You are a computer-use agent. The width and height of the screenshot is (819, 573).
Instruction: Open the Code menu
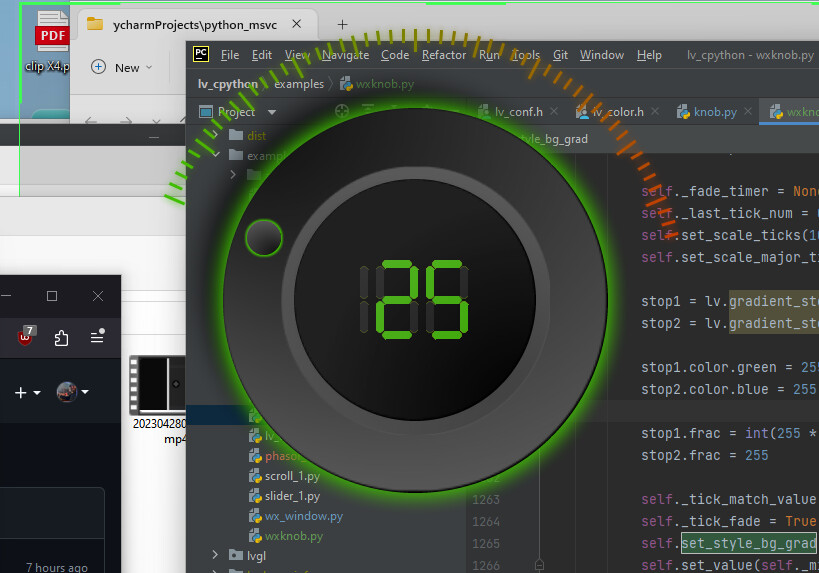tap(395, 55)
